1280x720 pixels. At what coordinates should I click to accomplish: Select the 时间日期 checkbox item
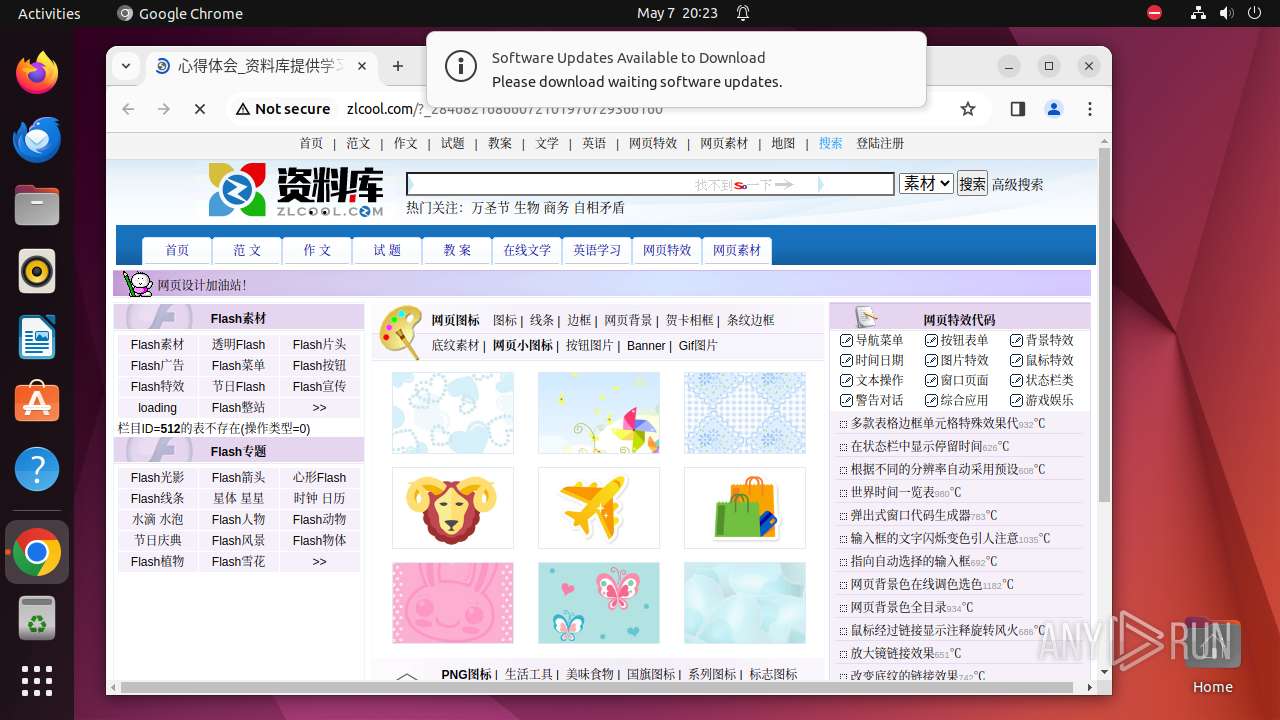(872, 360)
